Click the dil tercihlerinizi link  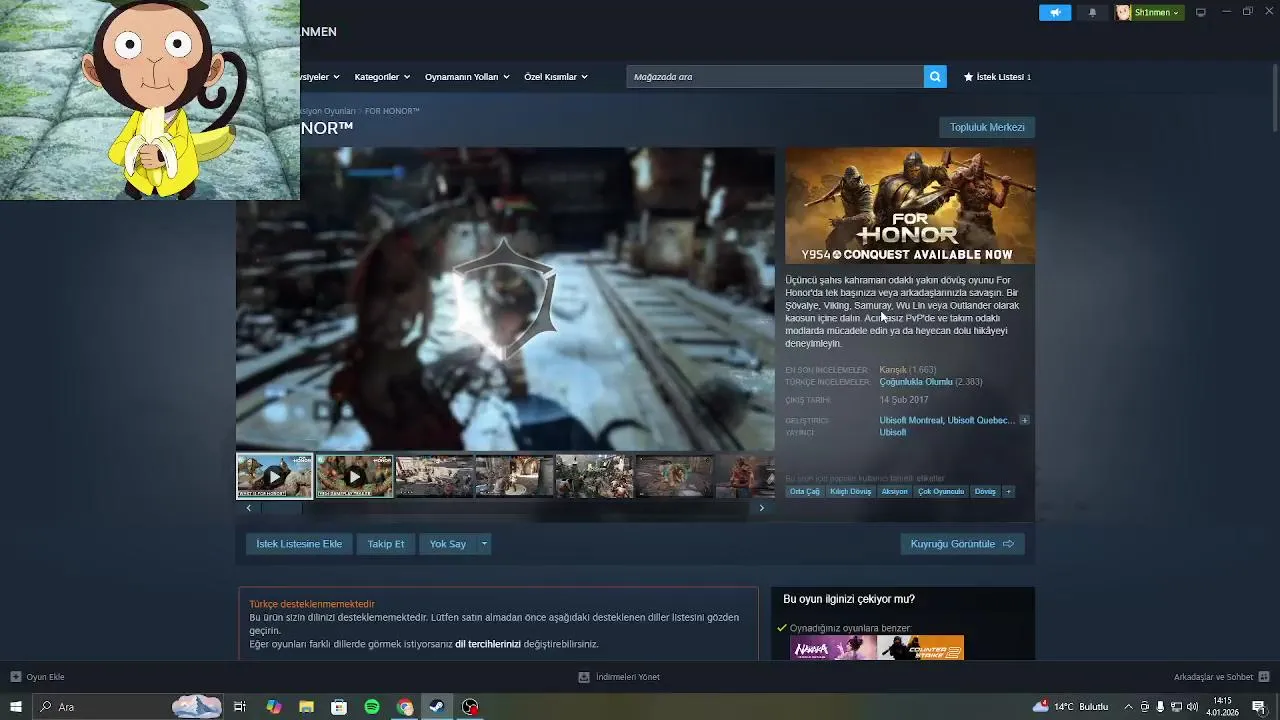(488, 644)
